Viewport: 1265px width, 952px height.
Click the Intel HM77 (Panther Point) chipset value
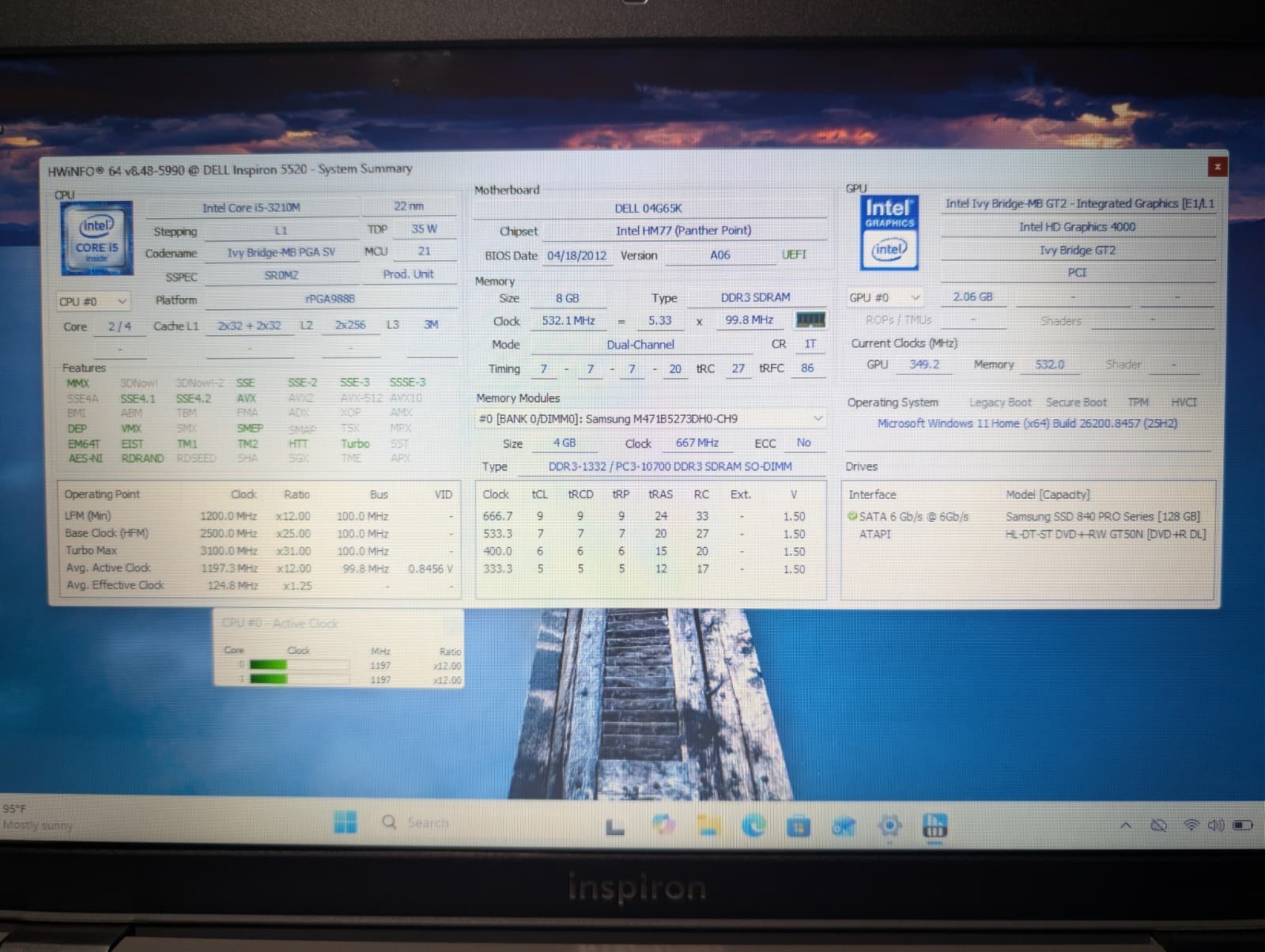(x=684, y=231)
